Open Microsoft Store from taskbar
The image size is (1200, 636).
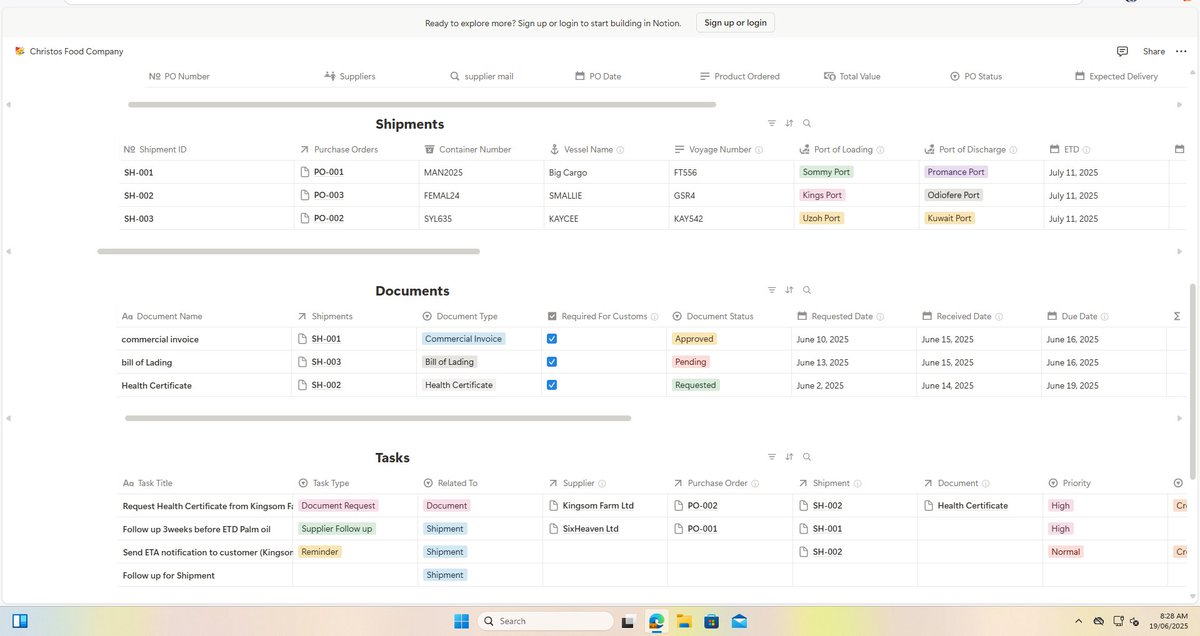tap(711, 621)
